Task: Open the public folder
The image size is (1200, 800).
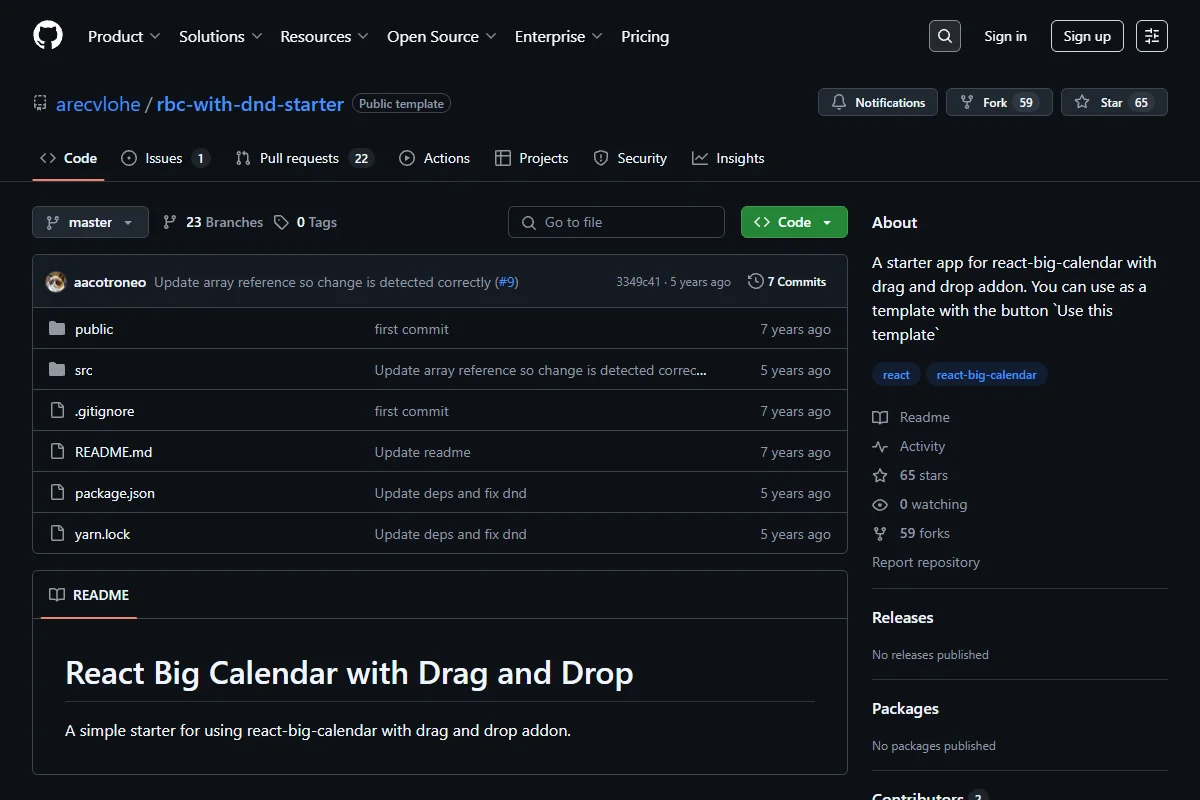Action: (94, 329)
